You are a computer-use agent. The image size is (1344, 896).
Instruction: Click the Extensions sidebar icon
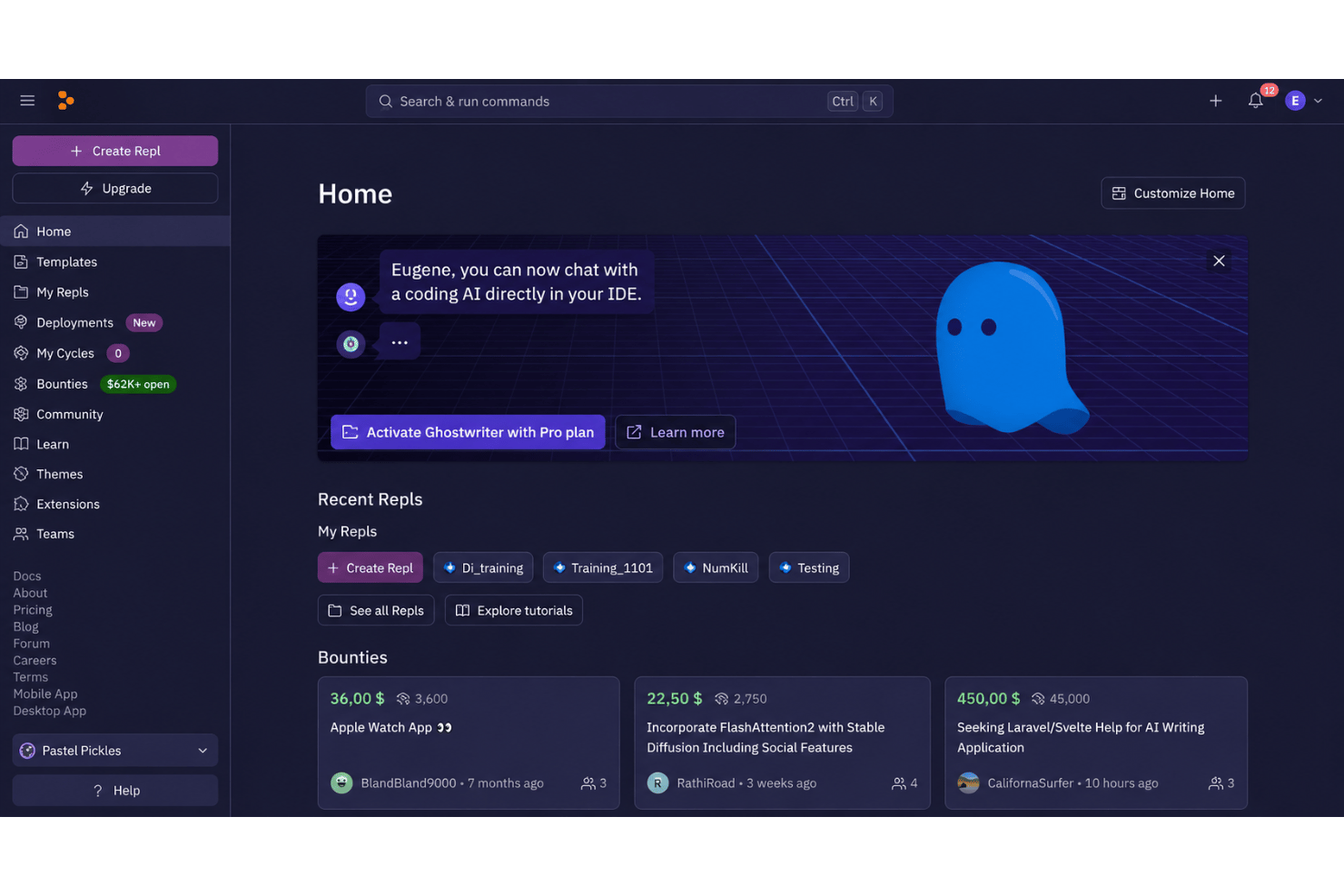point(21,504)
